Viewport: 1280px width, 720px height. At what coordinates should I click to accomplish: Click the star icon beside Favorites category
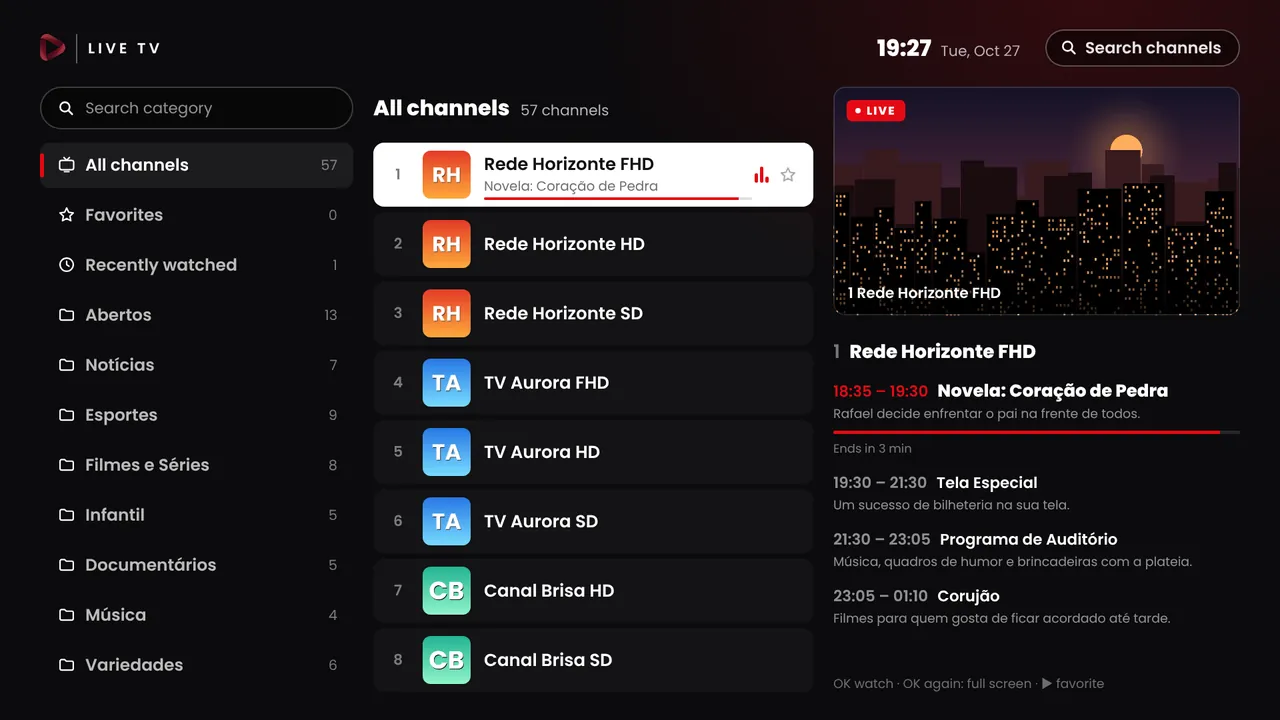click(67, 215)
